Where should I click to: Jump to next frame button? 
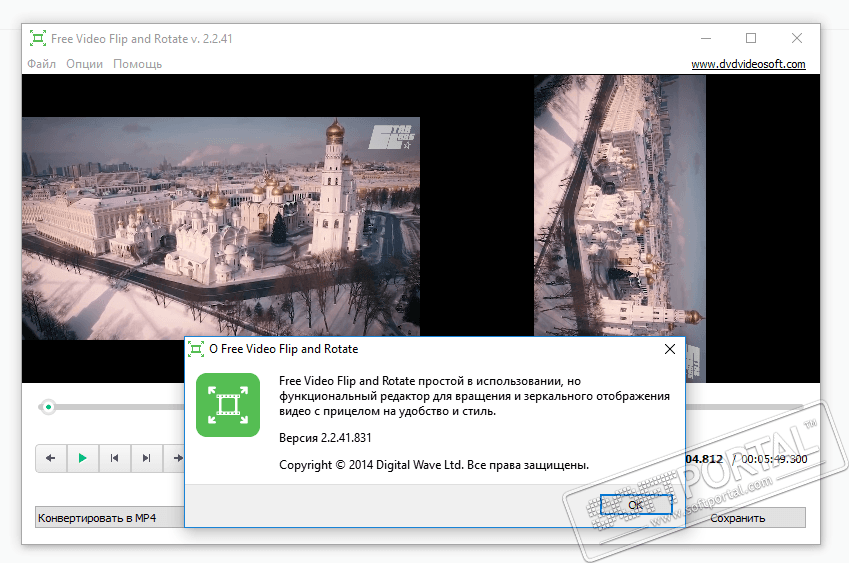point(146,458)
